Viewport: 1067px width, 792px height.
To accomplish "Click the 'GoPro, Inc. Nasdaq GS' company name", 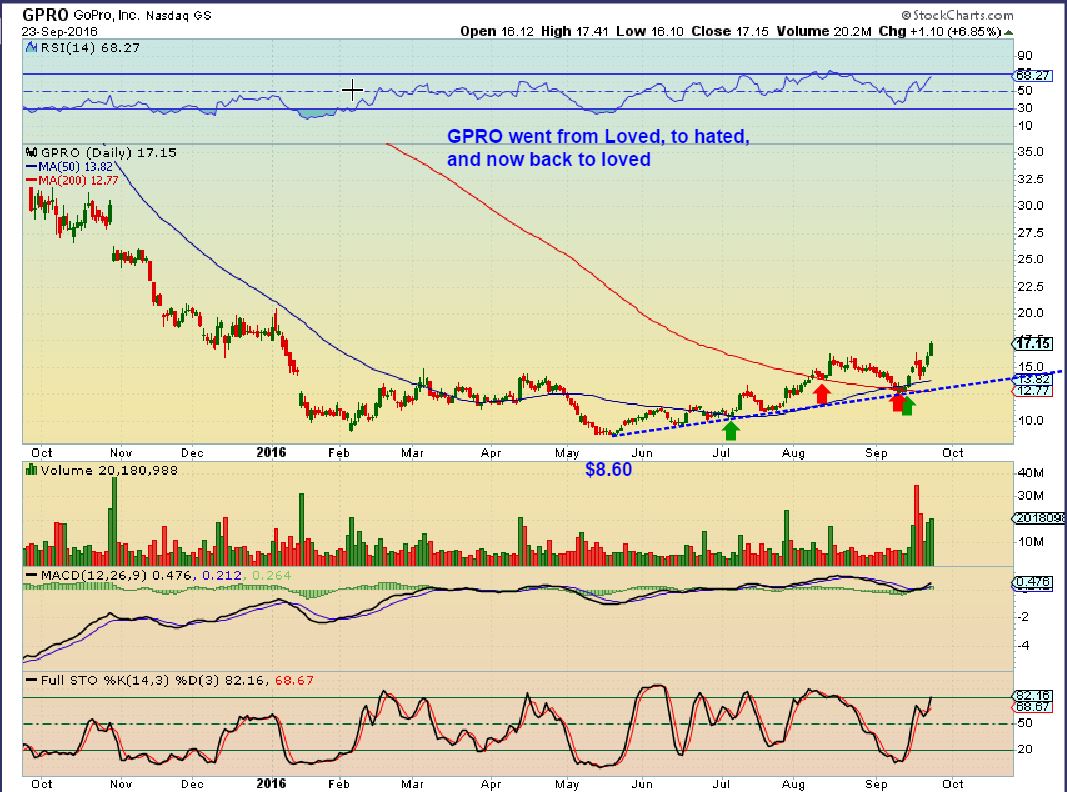I will 142,15.
